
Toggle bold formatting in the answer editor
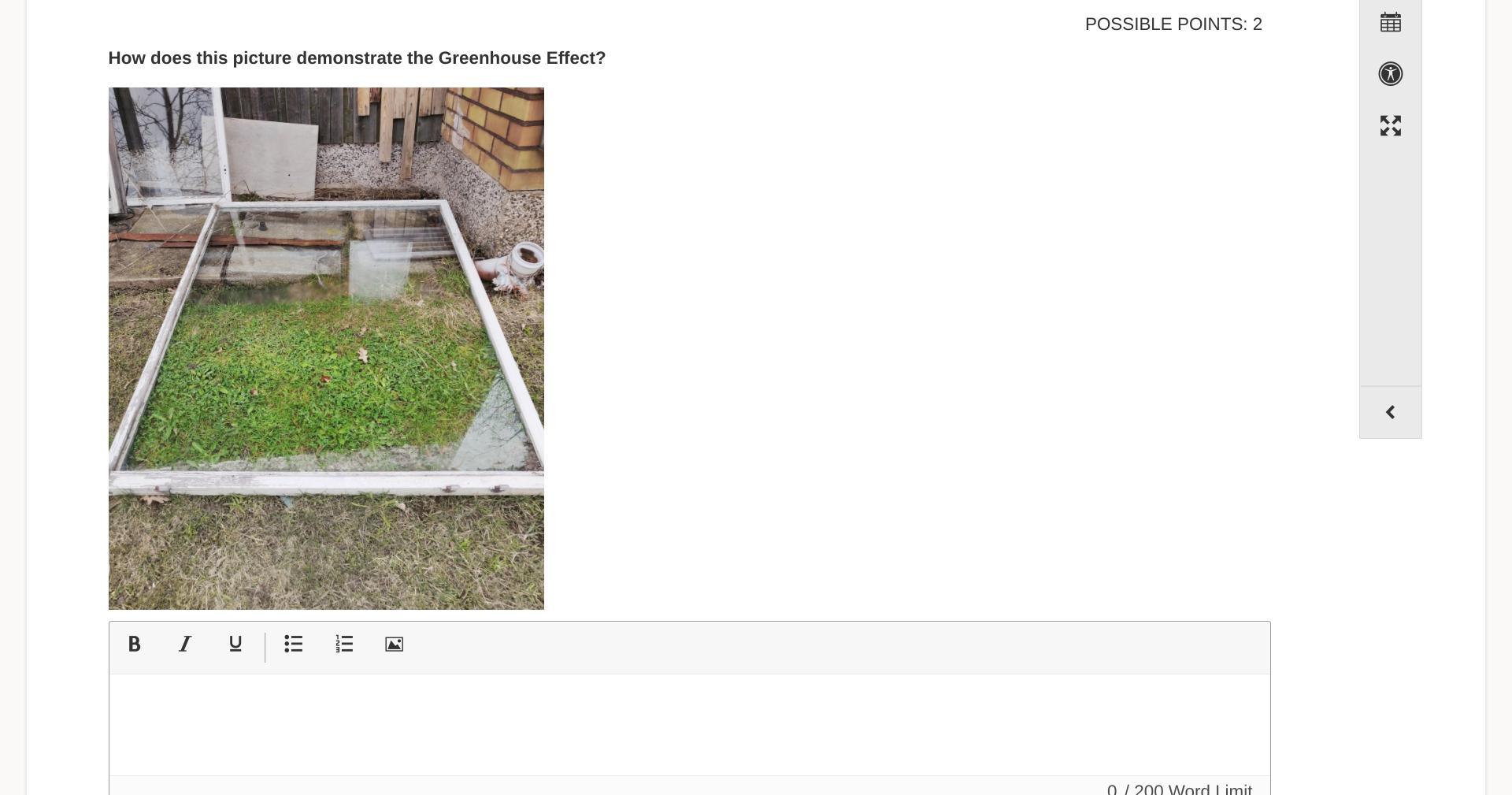click(134, 645)
